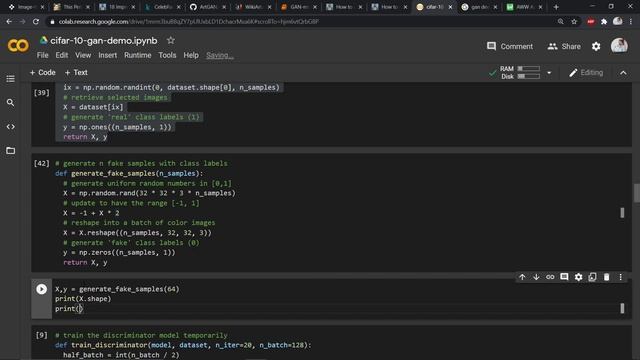The width and height of the screenshot is (640, 360).
Task: Add a comment to the selected cell
Action: (564, 277)
